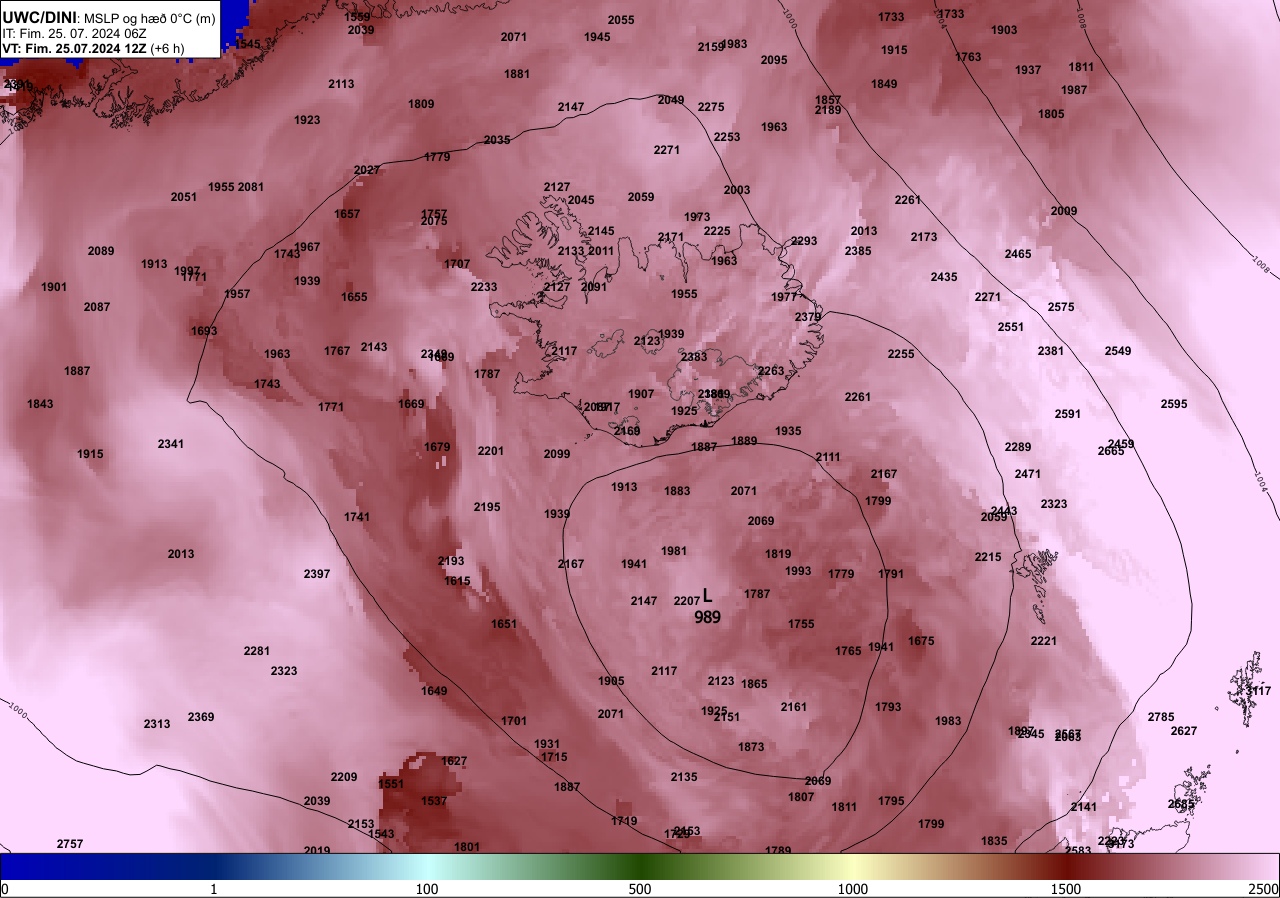Click the height value 1537
This screenshot has width=1280, height=898.
[434, 801]
